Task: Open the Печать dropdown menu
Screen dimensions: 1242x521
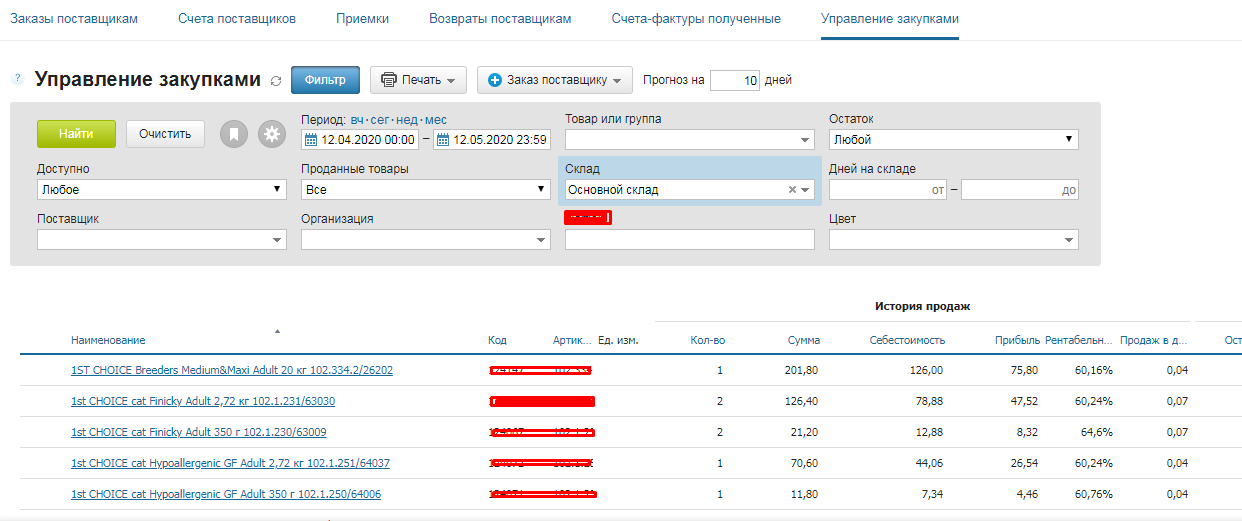Action: point(418,80)
